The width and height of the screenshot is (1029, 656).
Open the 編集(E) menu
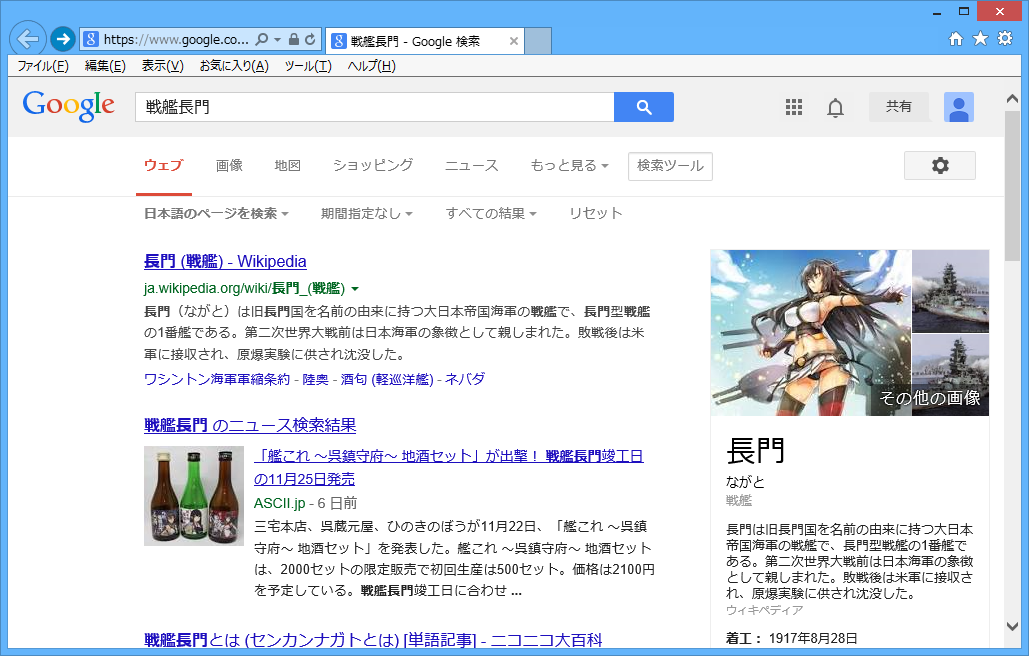coord(105,66)
